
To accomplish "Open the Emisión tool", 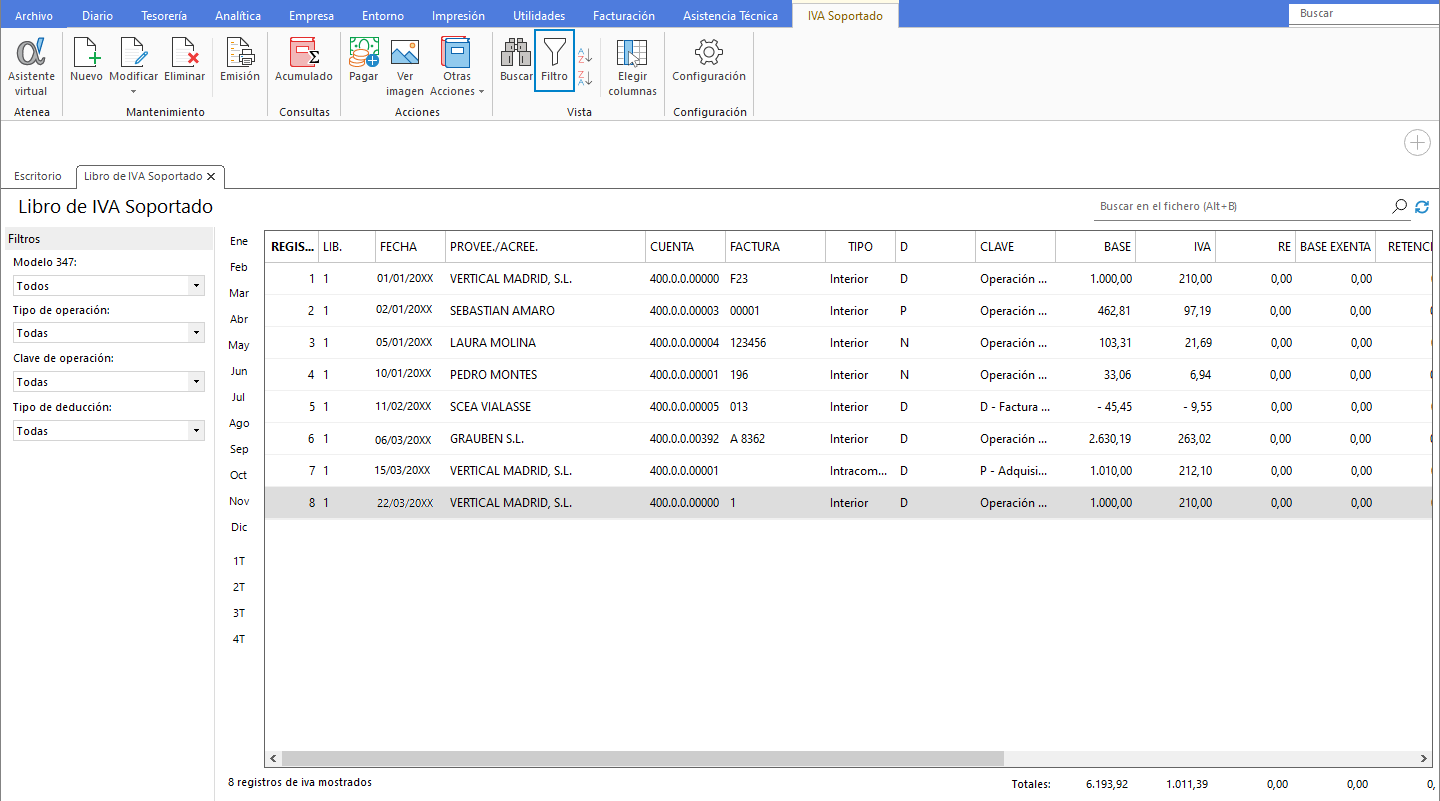I will (x=240, y=60).
